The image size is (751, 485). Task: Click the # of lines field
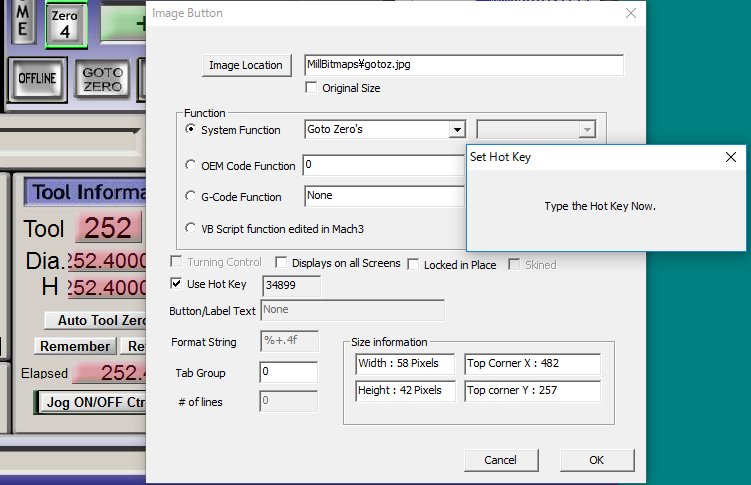pyautogui.click(x=288, y=401)
